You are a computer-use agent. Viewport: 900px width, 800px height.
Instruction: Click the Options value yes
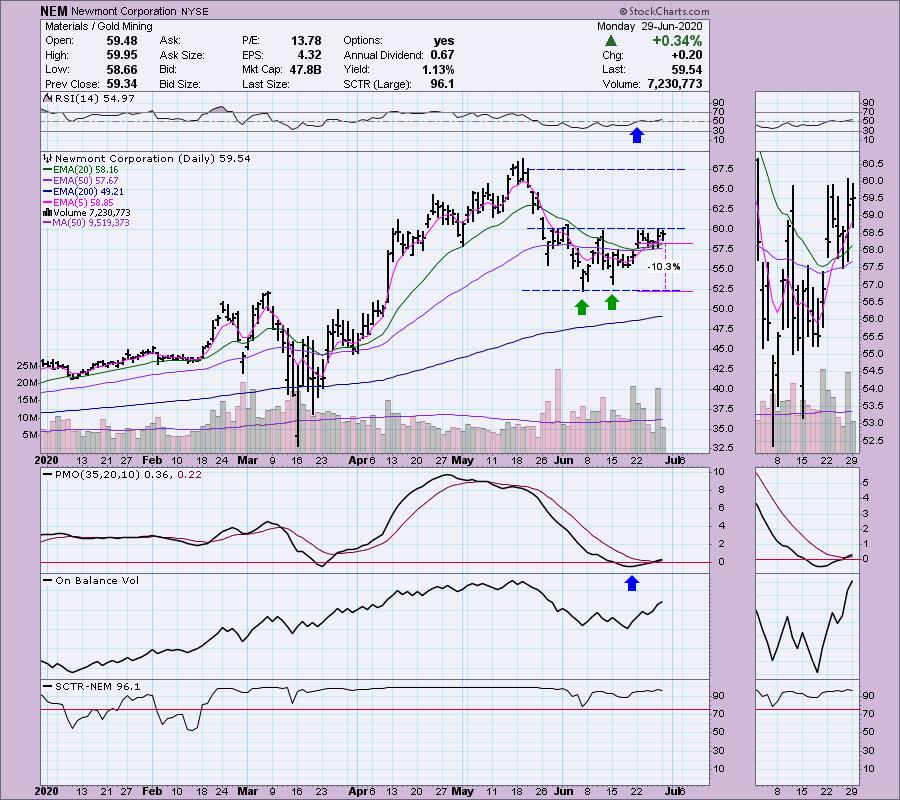click(444, 41)
